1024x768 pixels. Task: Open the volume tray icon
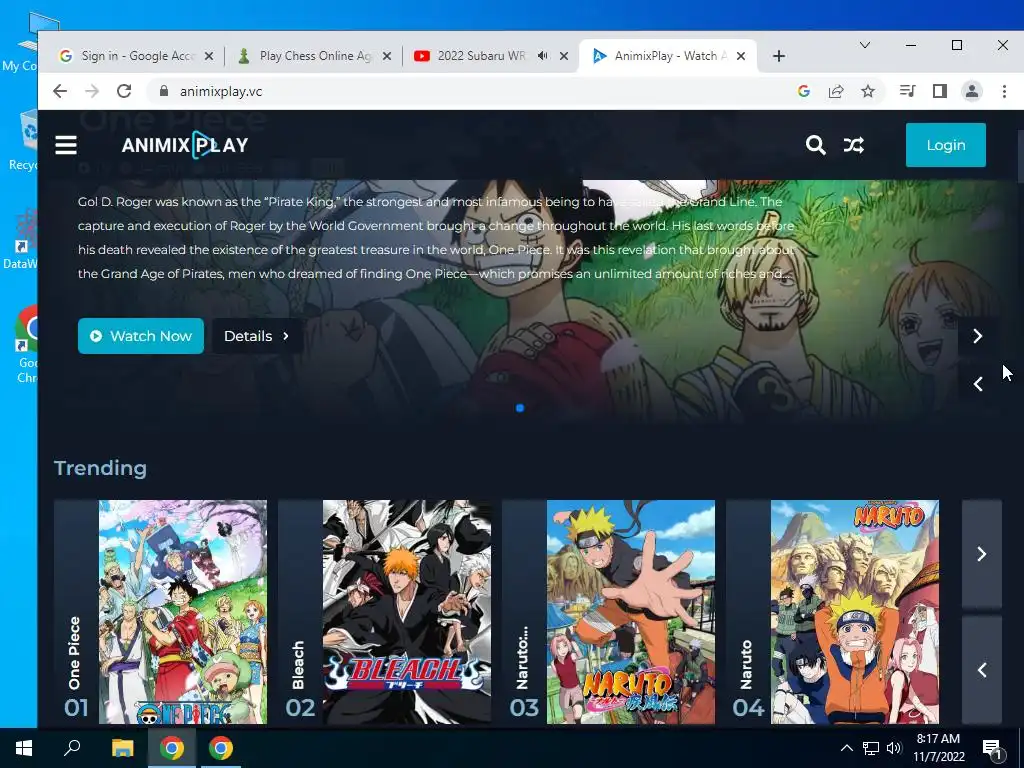point(893,748)
